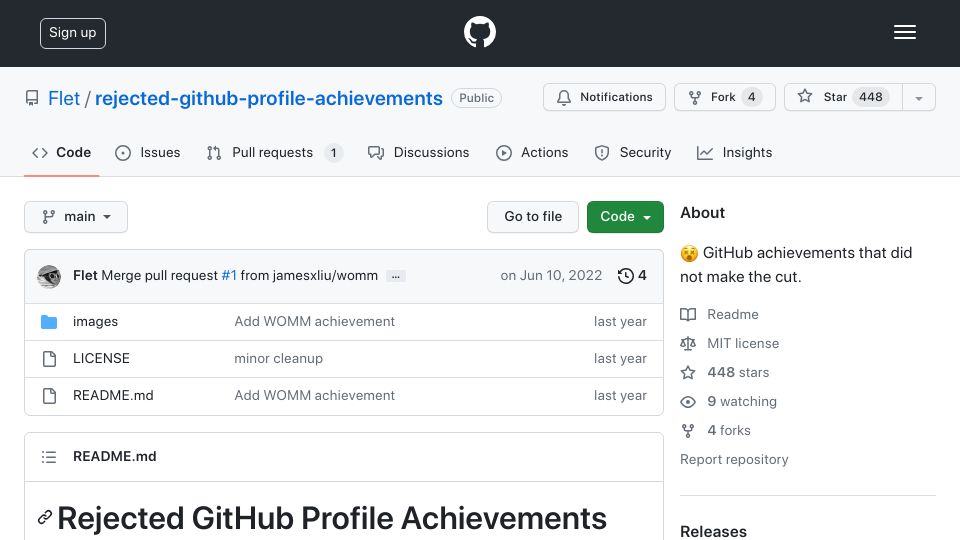
Task: Click the images folder icon
Action: 49,321
